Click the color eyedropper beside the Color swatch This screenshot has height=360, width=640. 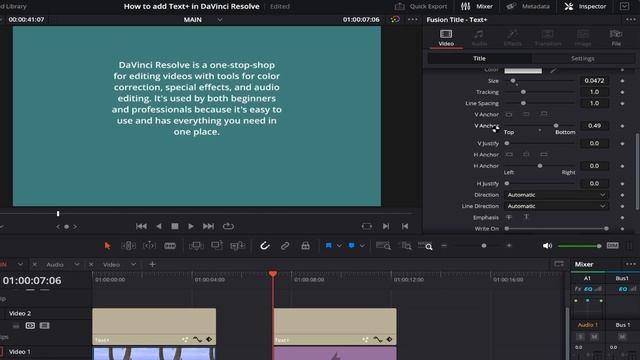553,71
